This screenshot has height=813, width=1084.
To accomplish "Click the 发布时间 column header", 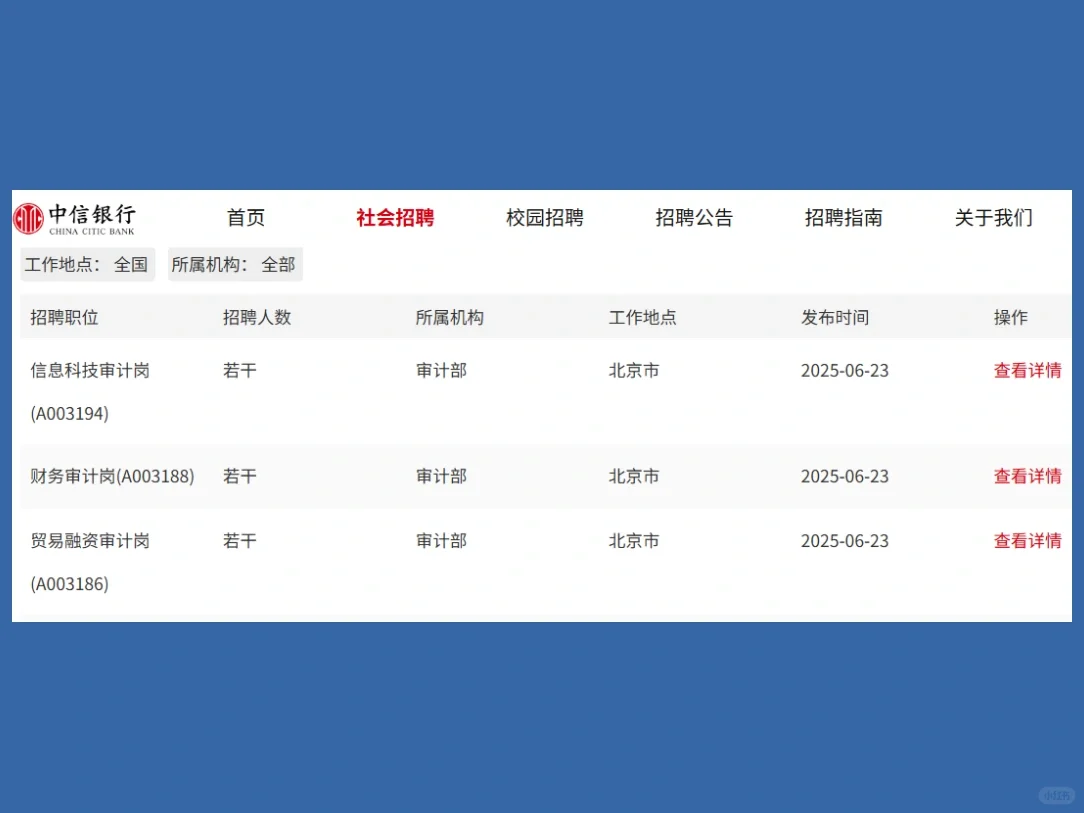I will pyautogui.click(x=835, y=317).
